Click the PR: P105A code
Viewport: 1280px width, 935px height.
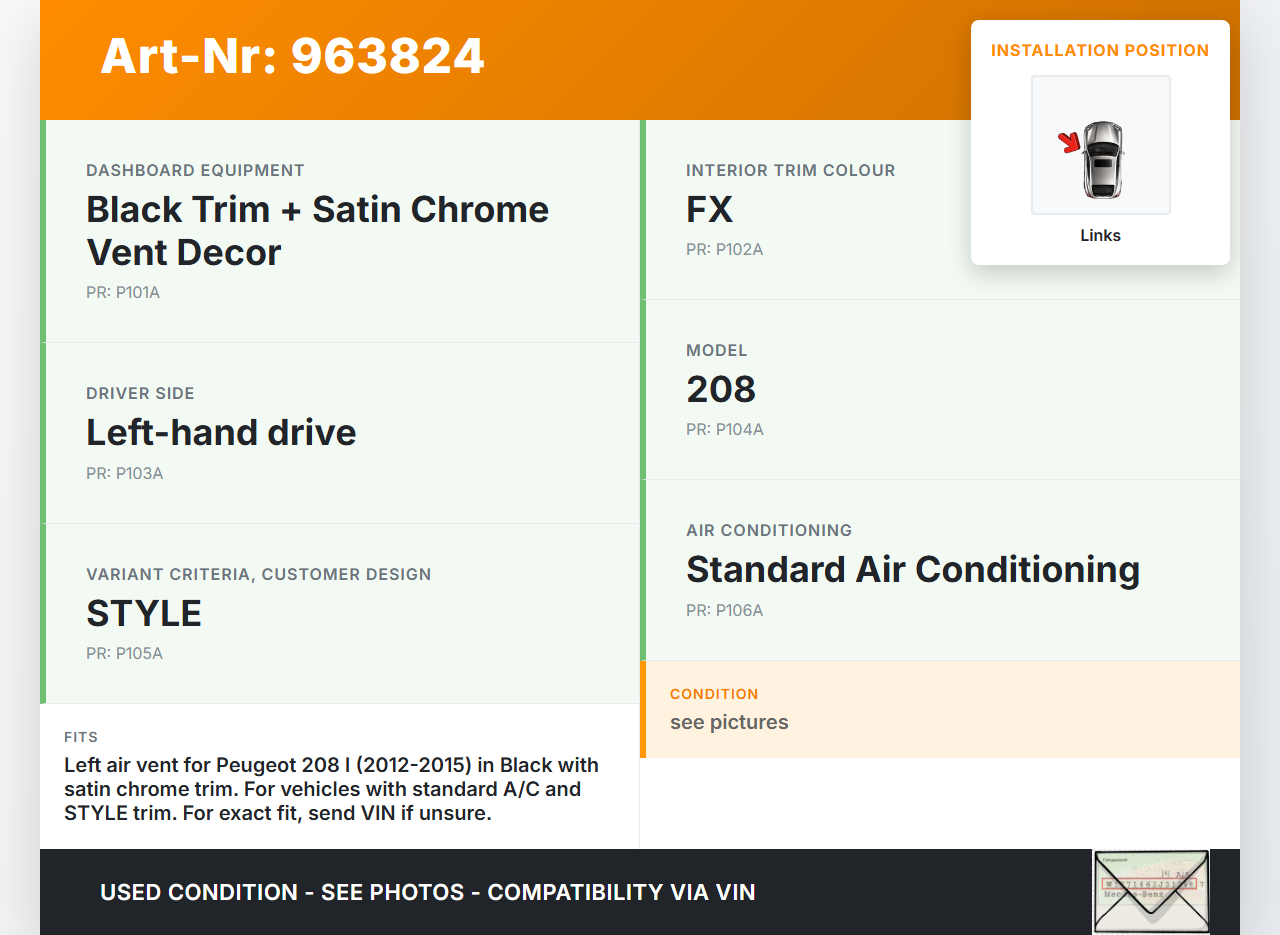click(124, 654)
